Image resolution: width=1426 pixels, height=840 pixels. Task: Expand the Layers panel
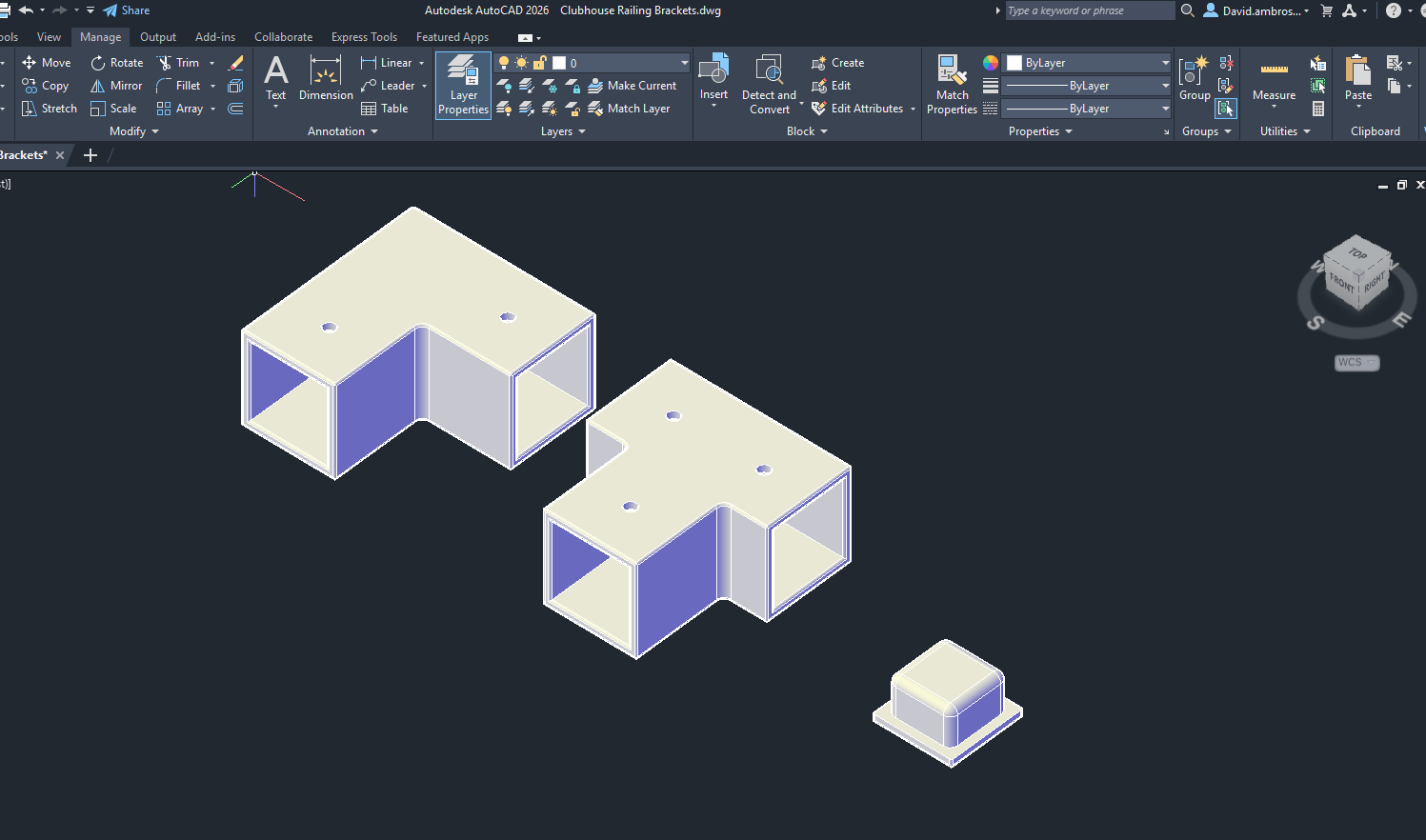click(x=563, y=131)
